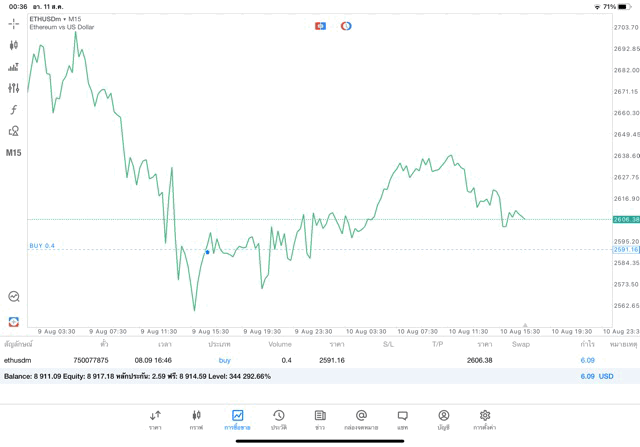
Task: Open the การตั้งค่า settings tab
Action: pos(484,419)
